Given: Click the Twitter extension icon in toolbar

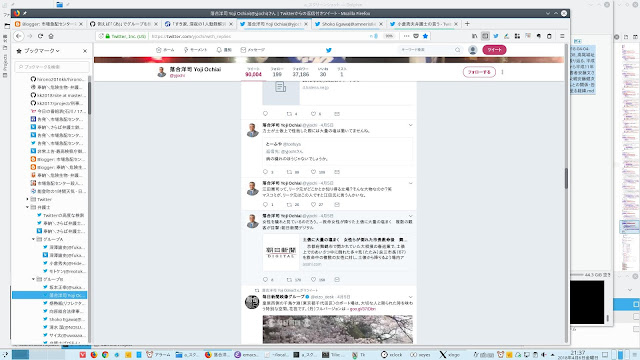Looking at the screenshot, I should click(x=496, y=36).
